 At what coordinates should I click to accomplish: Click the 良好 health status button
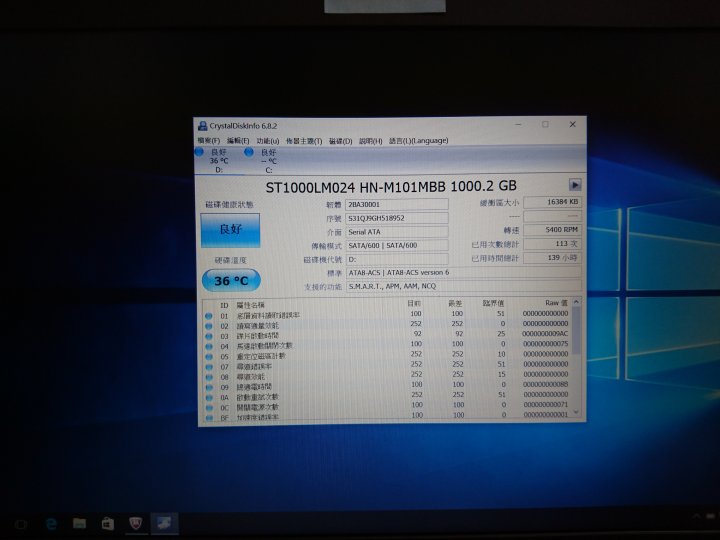230,230
